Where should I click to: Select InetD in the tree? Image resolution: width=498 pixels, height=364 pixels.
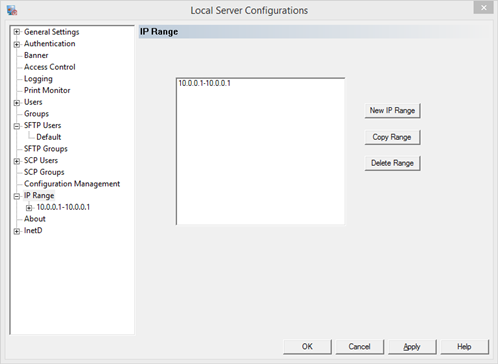[33, 230]
